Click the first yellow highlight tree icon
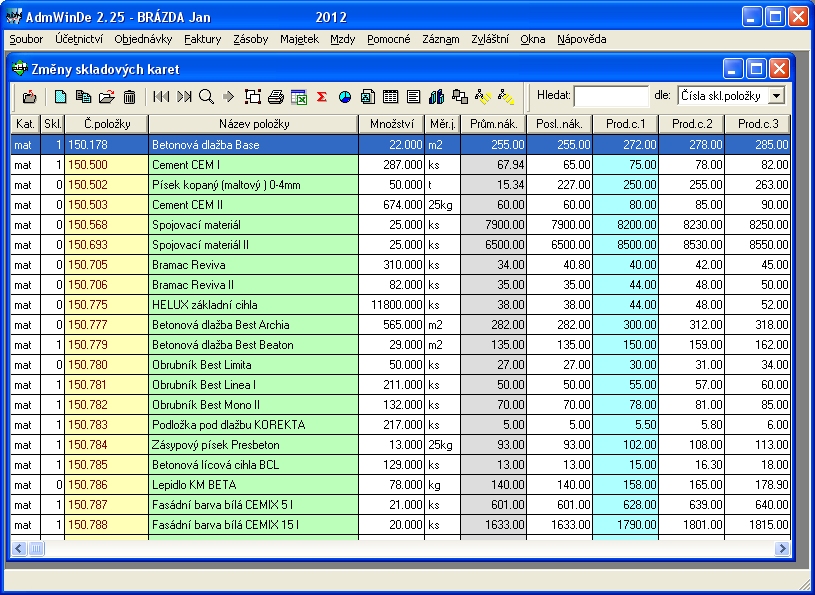Viewport: 815px width, 595px height. pos(483,97)
